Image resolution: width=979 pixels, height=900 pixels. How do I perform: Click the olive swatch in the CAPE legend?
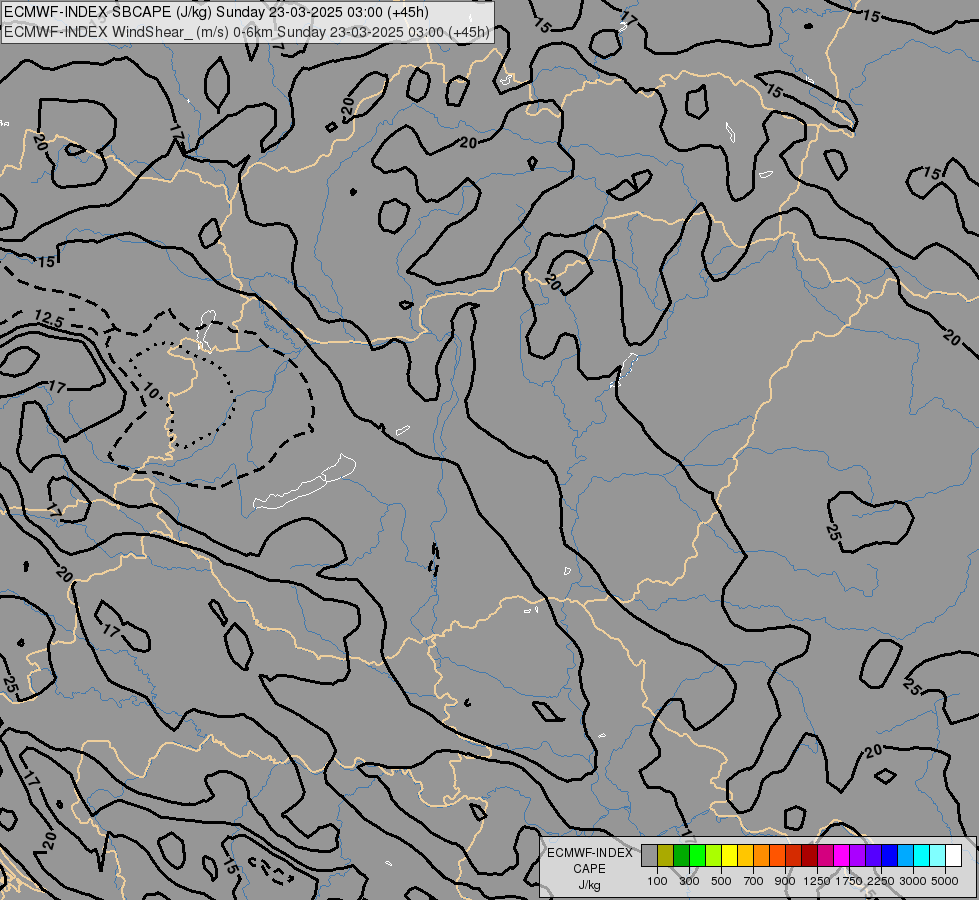pyautogui.click(x=666, y=855)
